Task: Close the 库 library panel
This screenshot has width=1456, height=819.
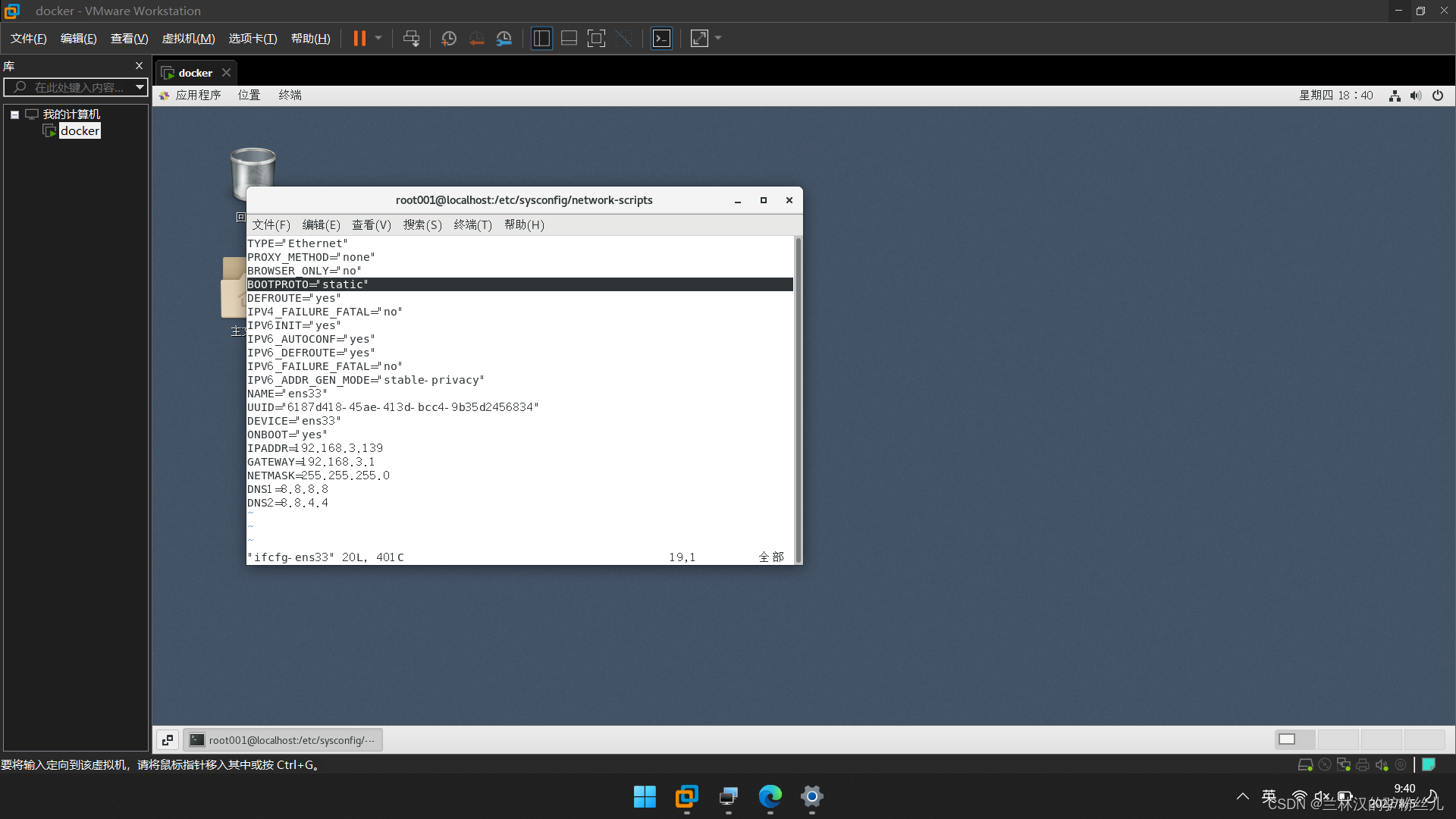Action: point(139,66)
